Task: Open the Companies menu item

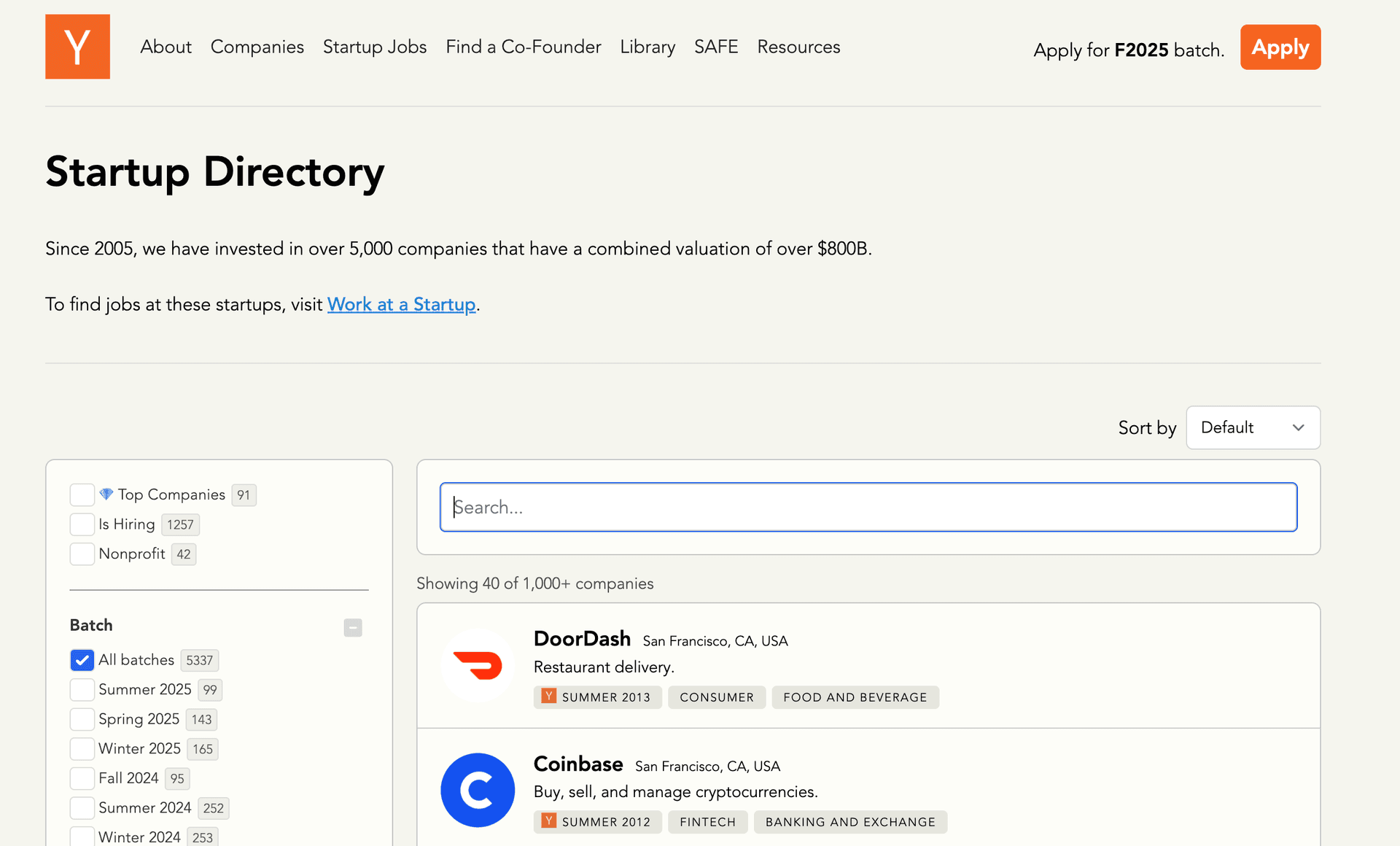Action: pyautogui.click(x=257, y=47)
